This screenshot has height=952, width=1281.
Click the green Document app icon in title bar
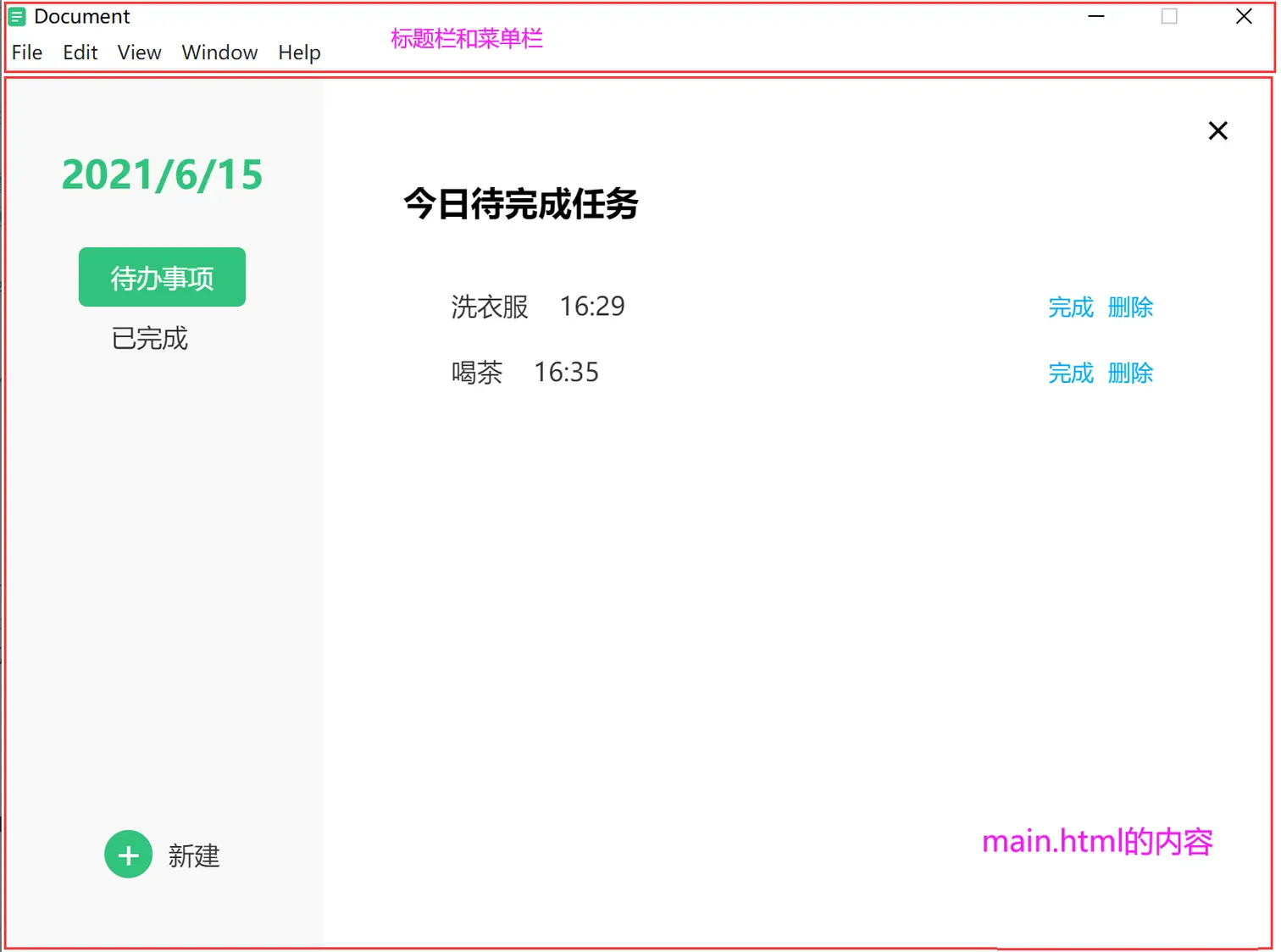(17, 17)
